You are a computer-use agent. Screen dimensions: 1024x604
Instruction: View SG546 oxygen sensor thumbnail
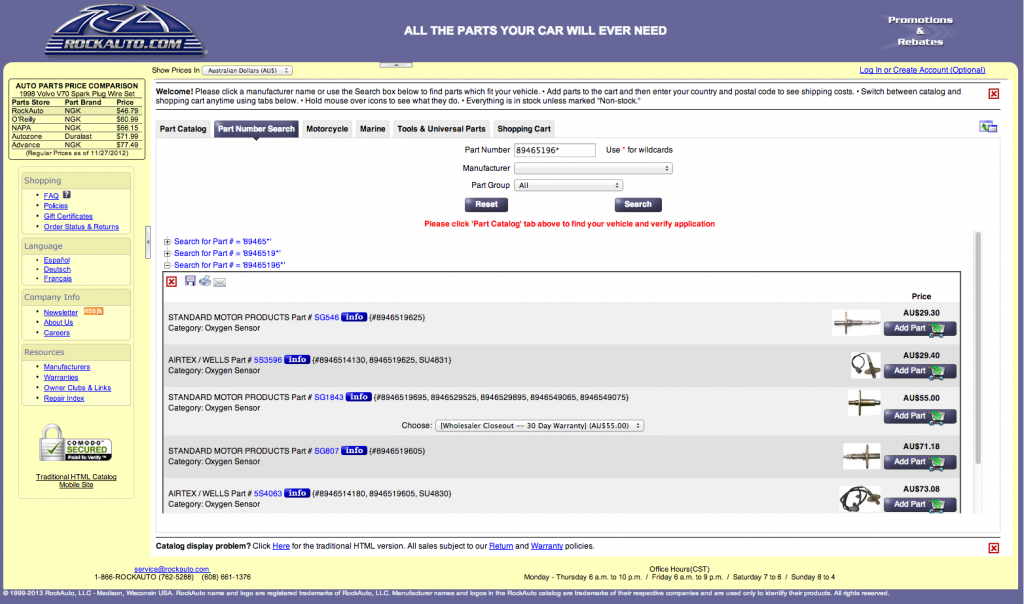[x=857, y=323]
